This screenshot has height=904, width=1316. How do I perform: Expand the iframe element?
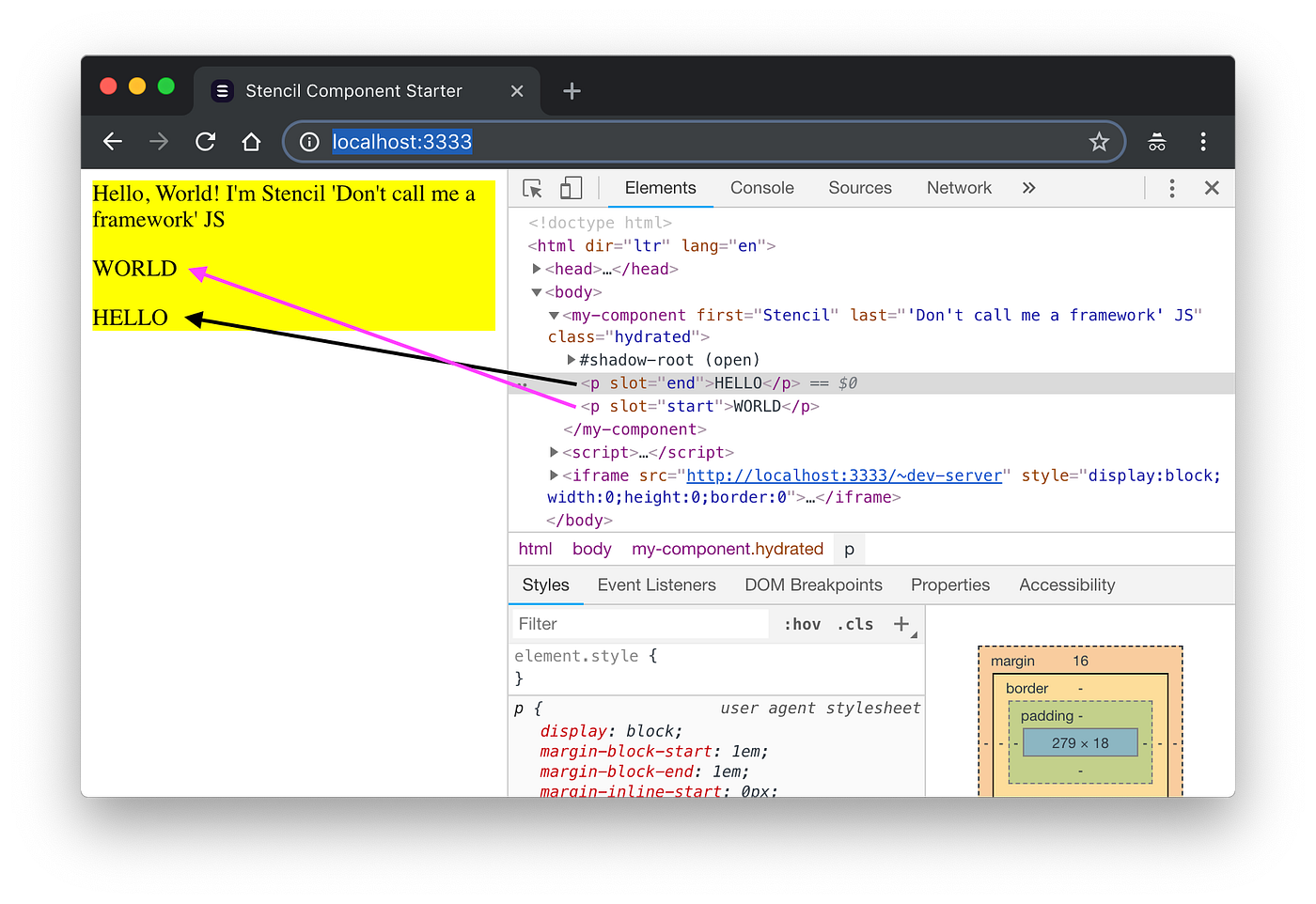pyautogui.click(x=555, y=475)
